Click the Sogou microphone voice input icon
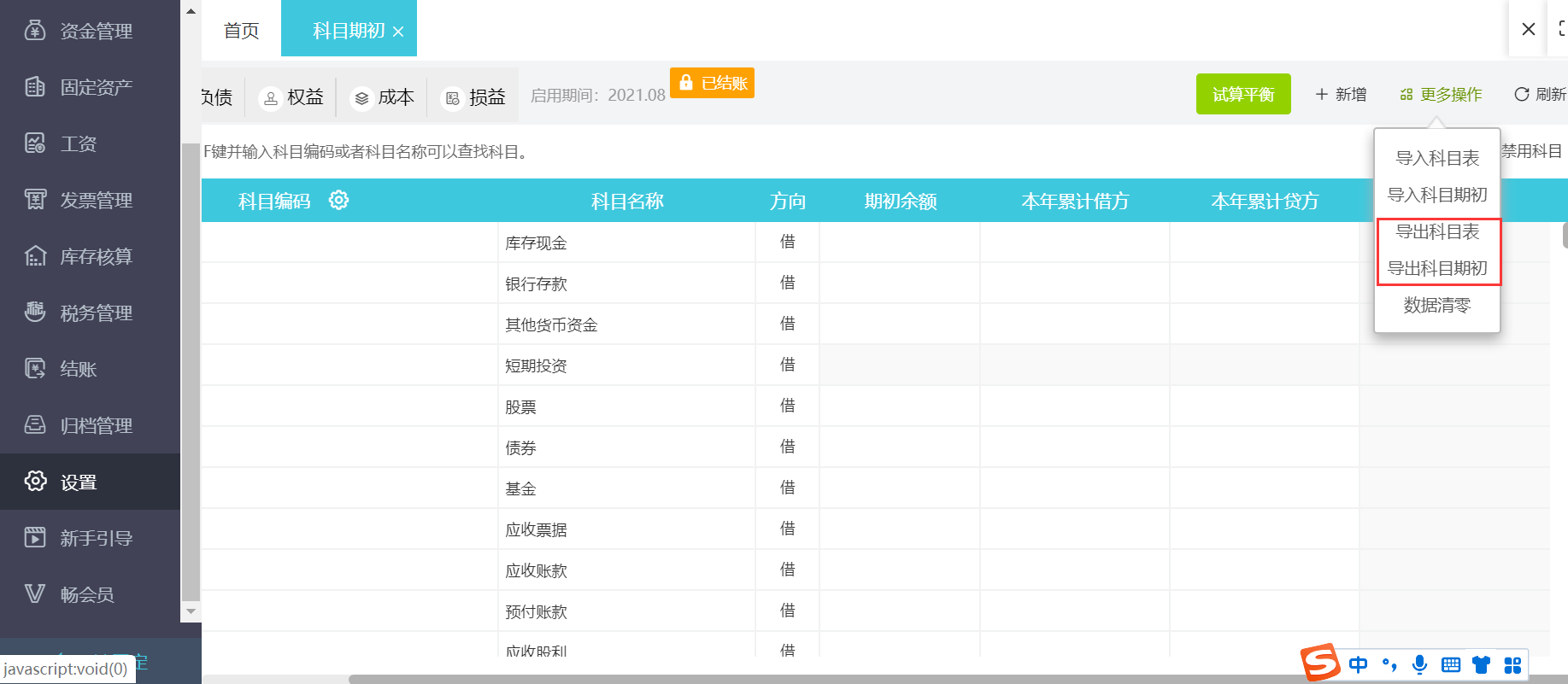This screenshot has width=1568, height=684. point(1419,665)
